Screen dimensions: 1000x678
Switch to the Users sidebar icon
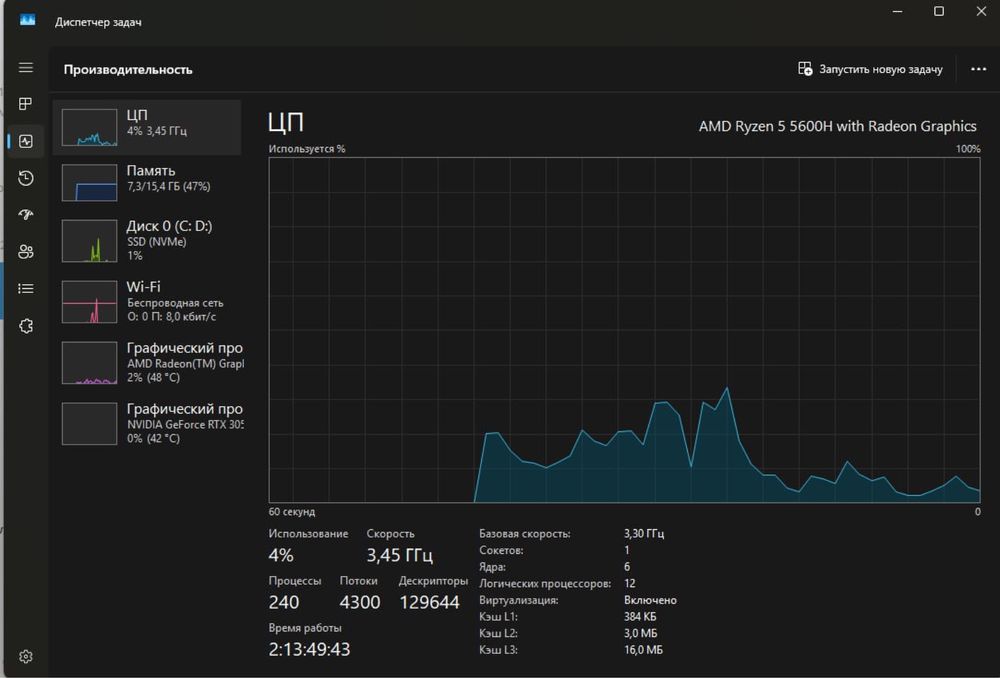click(x=26, y=251)
